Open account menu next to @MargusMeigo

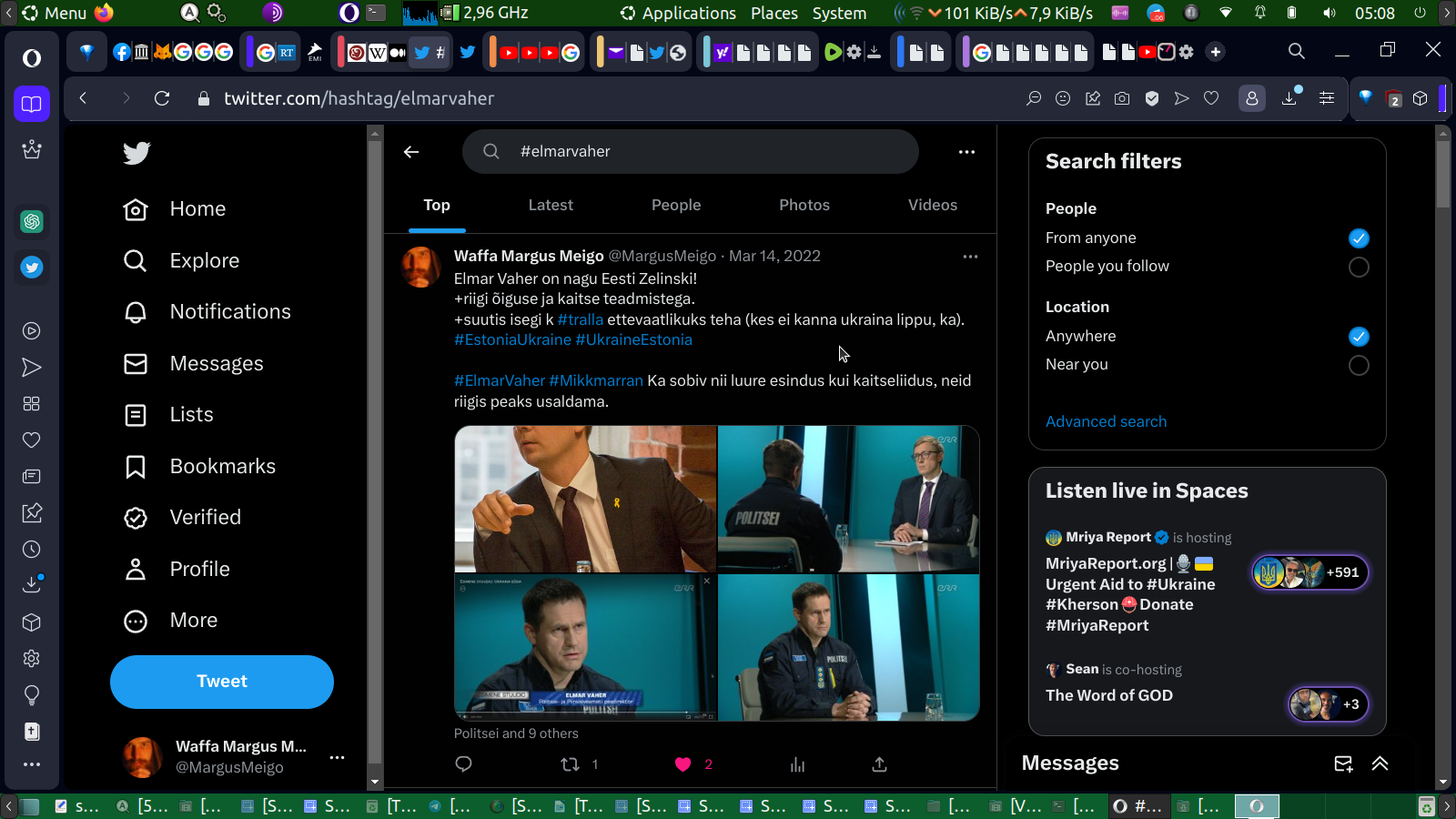click(x=337, y=757)
